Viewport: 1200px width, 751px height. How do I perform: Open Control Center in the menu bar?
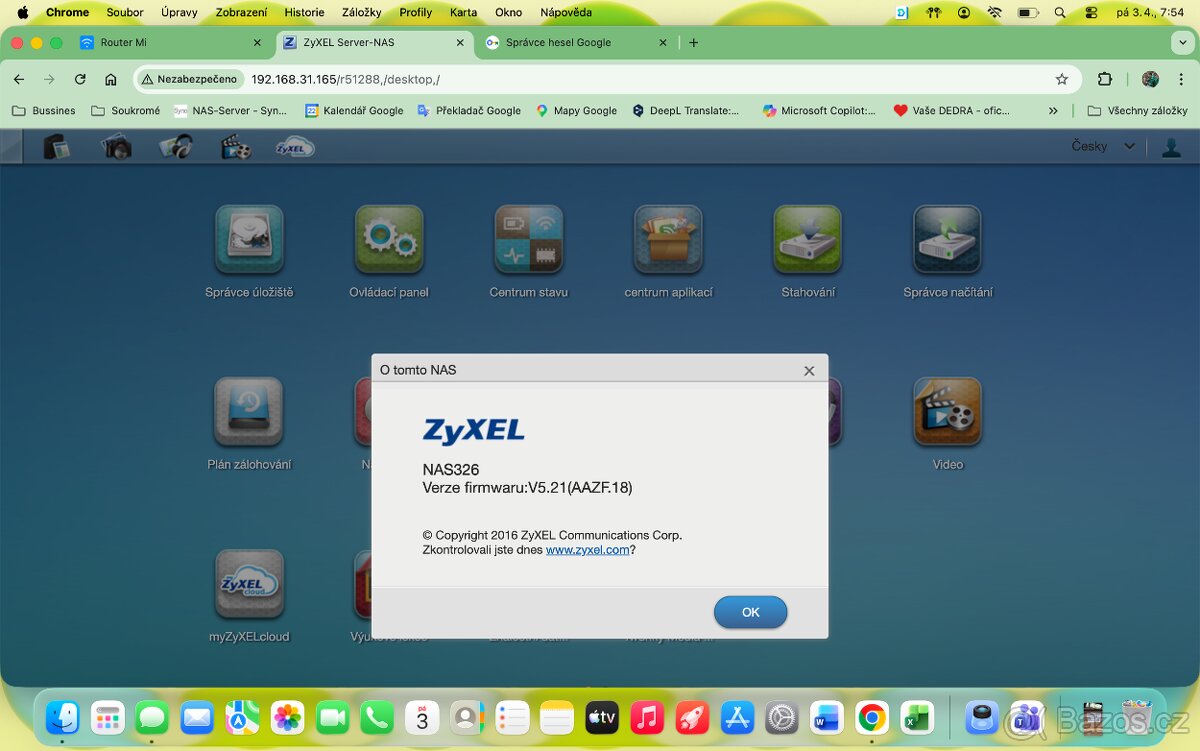pos(1090,13)
